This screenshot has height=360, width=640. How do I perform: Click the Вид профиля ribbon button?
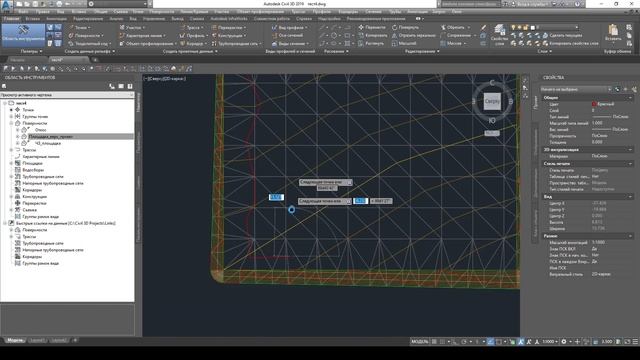coord(290,28)
